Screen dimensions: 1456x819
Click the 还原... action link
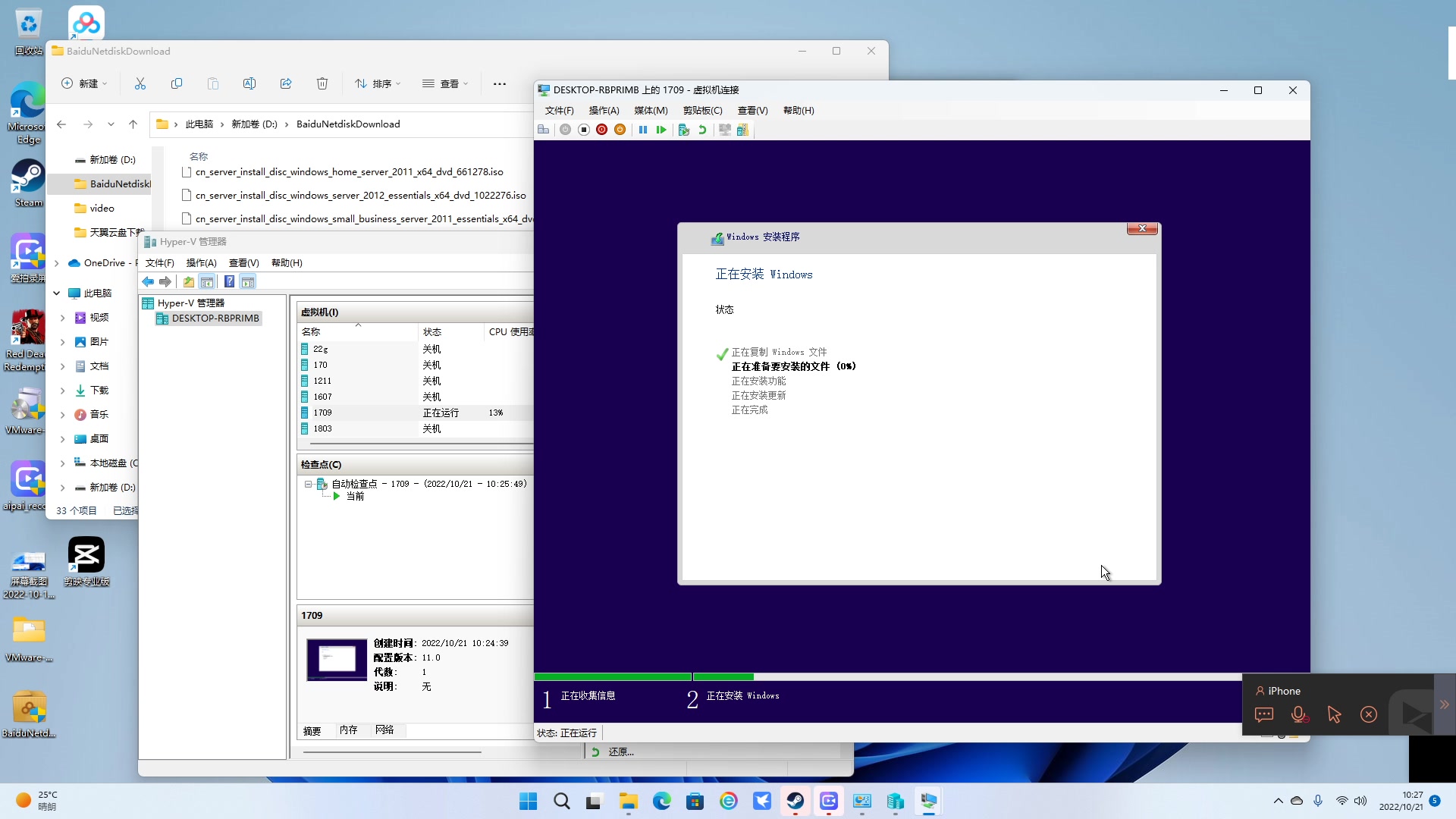point(621,752)
